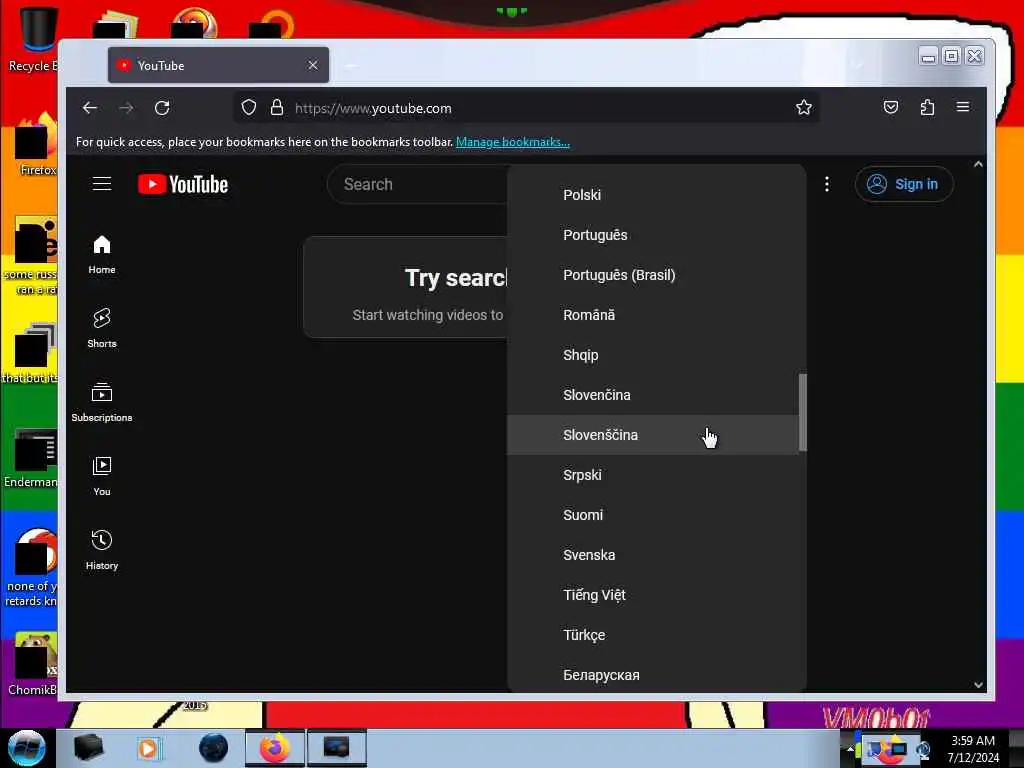This screenshot has width=1024, height=768.
Task: Choose Română language
Action: [653, 315]
